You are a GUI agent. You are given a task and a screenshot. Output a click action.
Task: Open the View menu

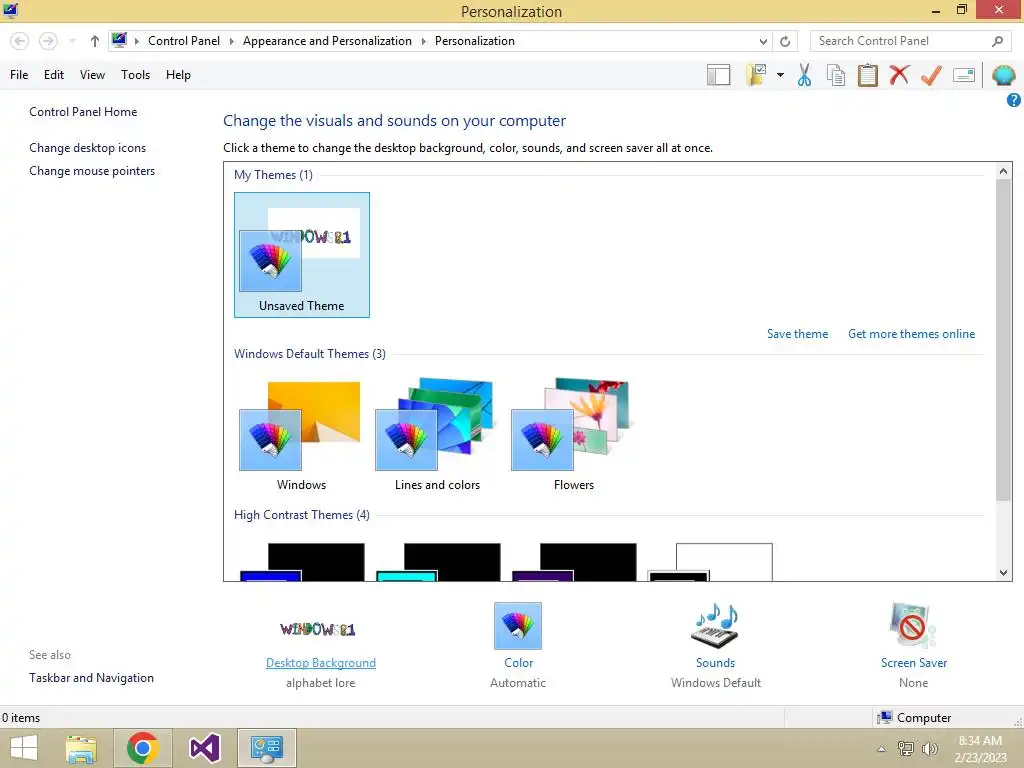pyautogui.click(x=92, y=74)
